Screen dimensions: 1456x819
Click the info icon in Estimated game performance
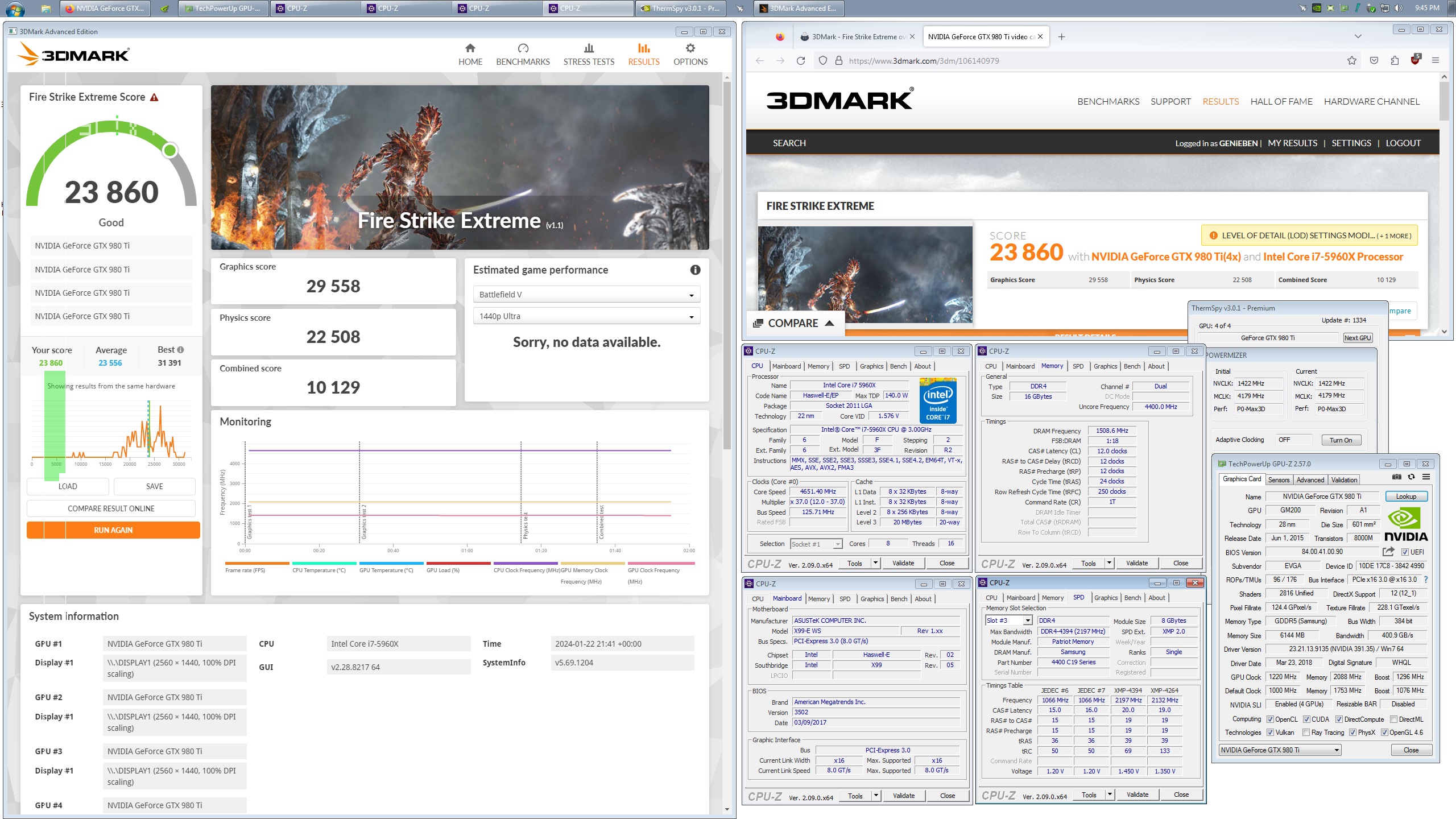pyautogui.click(x=695, y=270)
